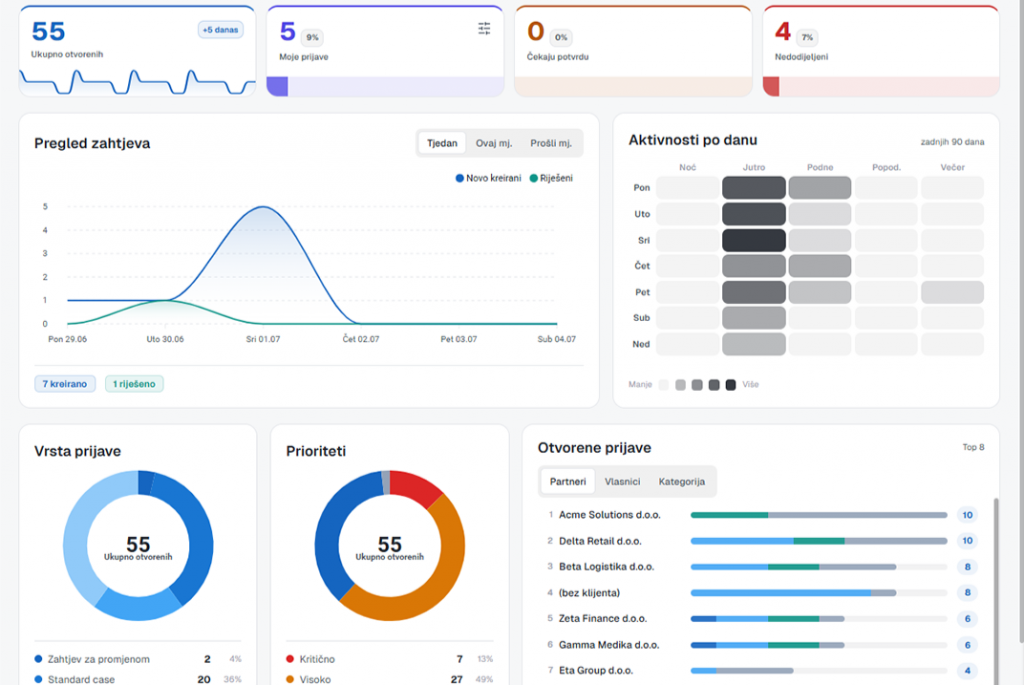This screenshot has width=1024, height=685.
Task: Click the Sri Jutro heatmap cell
Action: (754, 240)
